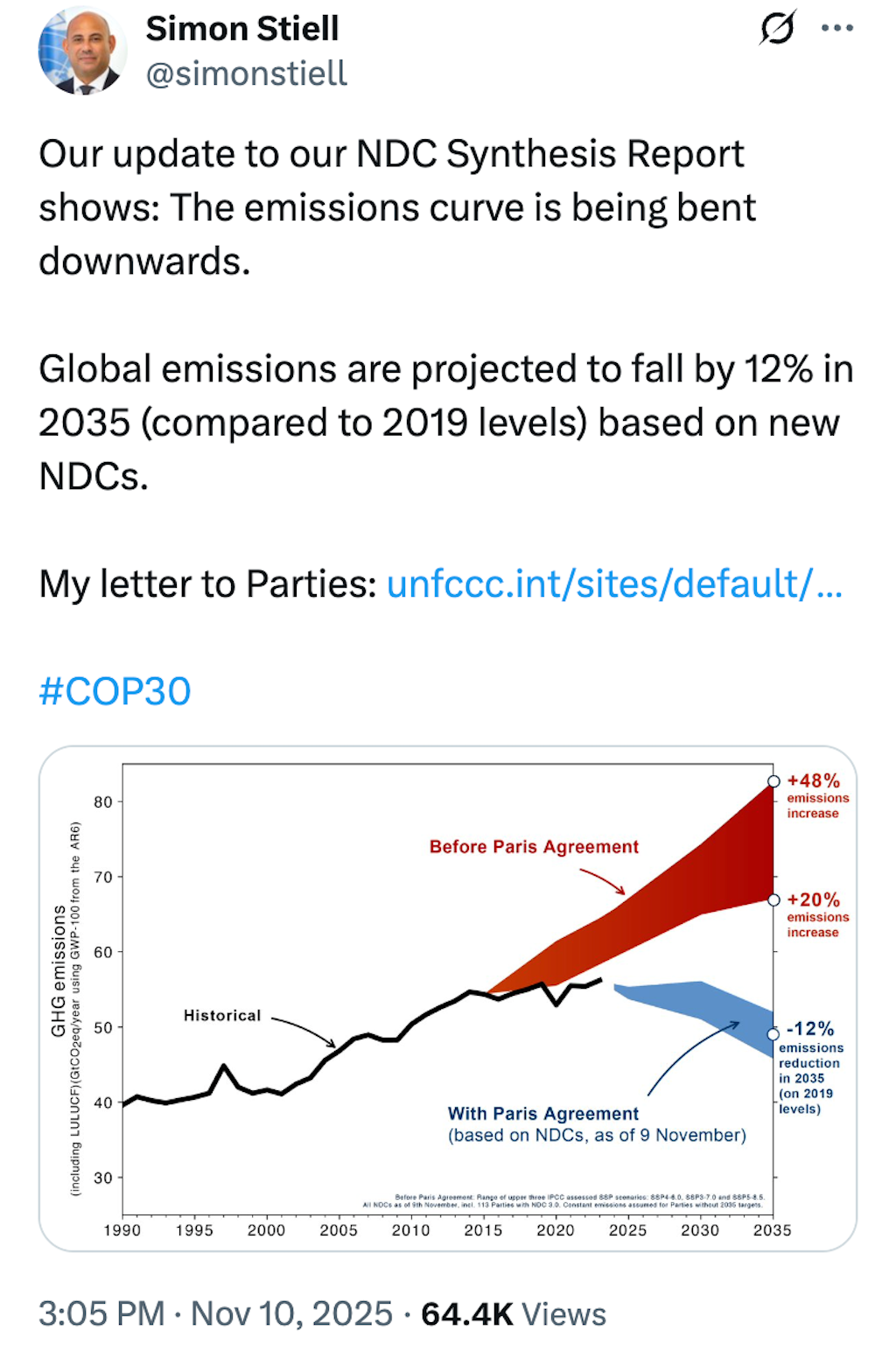Screen dimensions: 896x1372
Task: Click the +48% emissions increase marker
Action: click(814, 794)
